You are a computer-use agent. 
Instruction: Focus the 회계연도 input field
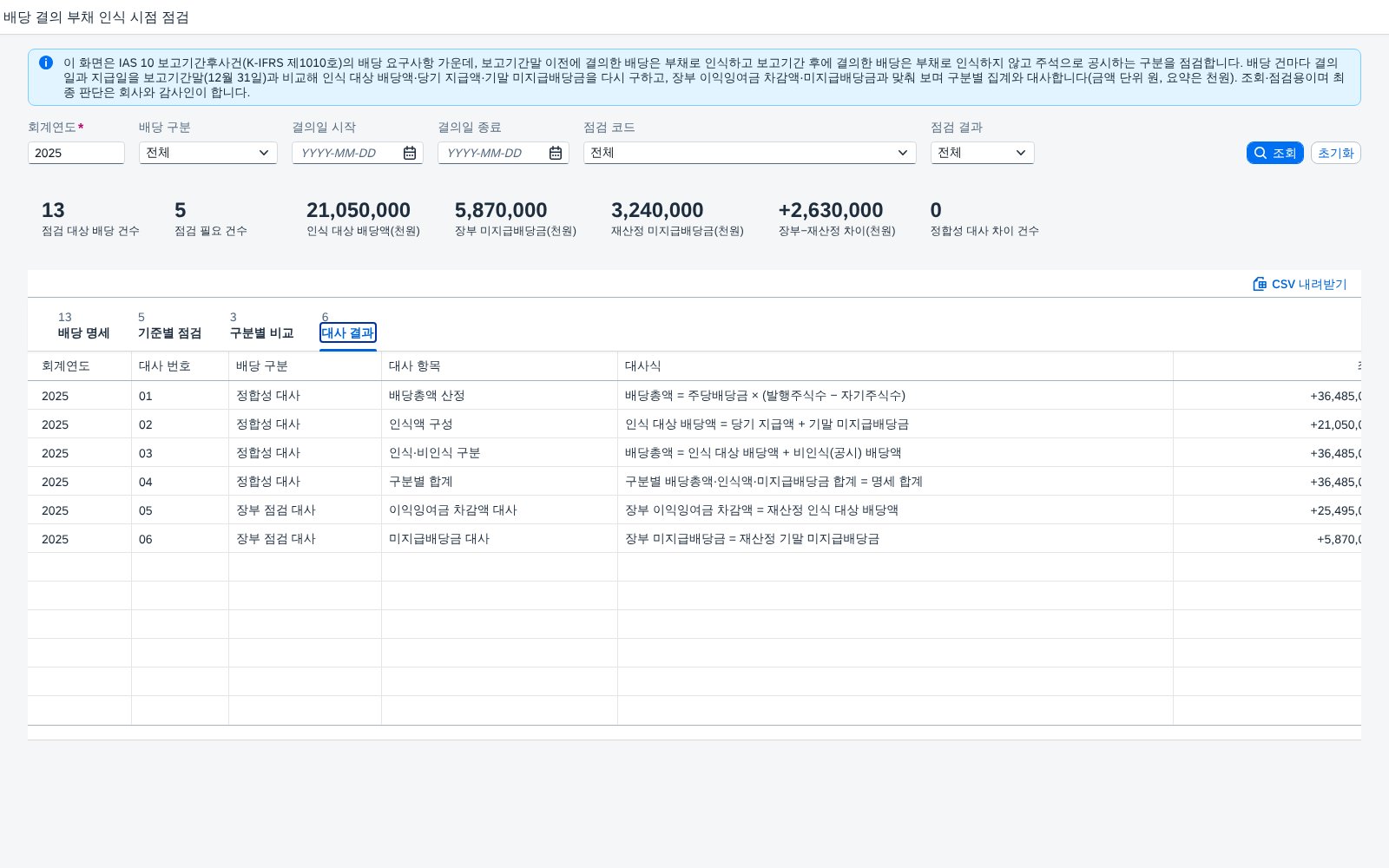pos(76,153)
